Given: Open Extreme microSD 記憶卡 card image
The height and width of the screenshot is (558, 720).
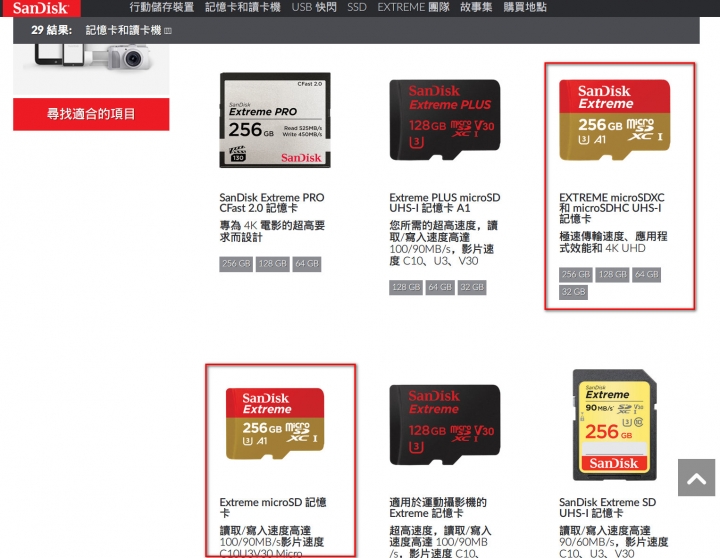Looking at the screenshot, I should tap(275, 423).
